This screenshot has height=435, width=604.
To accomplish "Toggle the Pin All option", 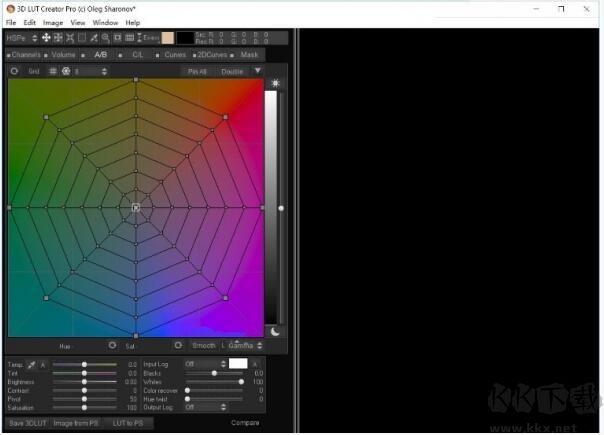I will [x=197, y=72].
